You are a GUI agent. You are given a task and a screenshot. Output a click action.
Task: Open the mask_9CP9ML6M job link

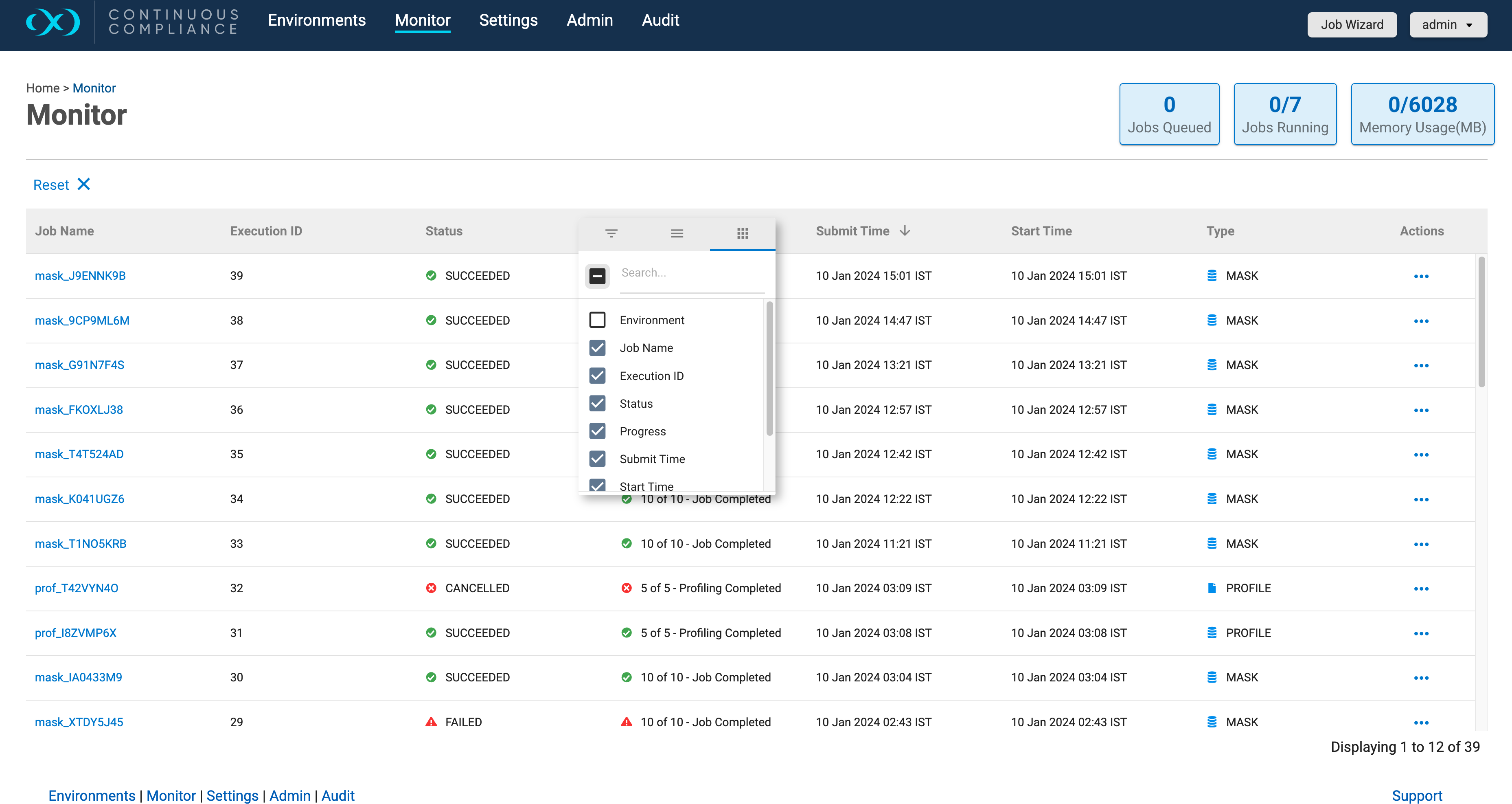coord(82,321)
